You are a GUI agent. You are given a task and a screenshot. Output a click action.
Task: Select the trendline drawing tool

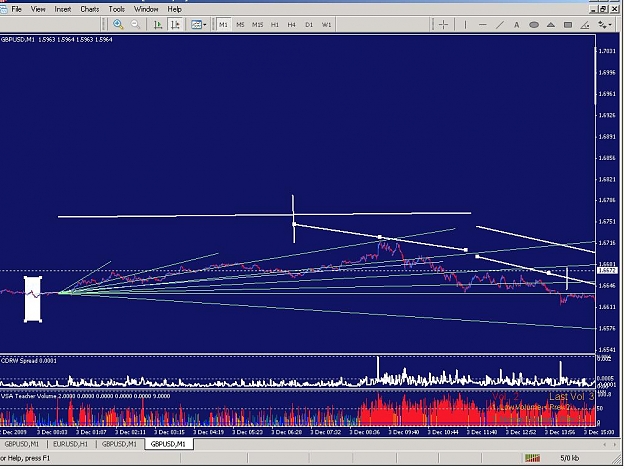(x=499, y=25)
